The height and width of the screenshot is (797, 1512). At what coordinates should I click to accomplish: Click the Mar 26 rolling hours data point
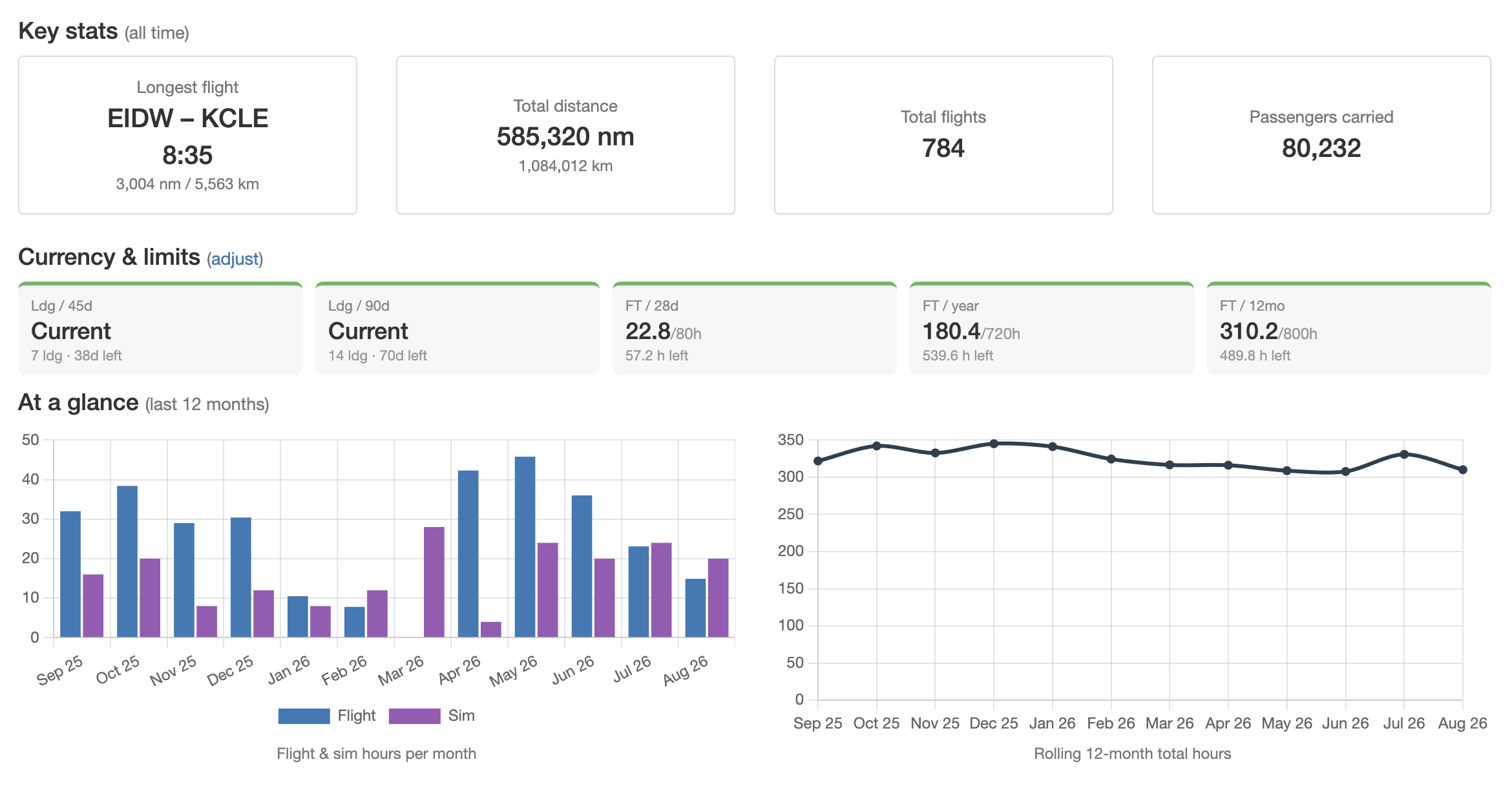pyautogui.click(x=1170, y=465)
